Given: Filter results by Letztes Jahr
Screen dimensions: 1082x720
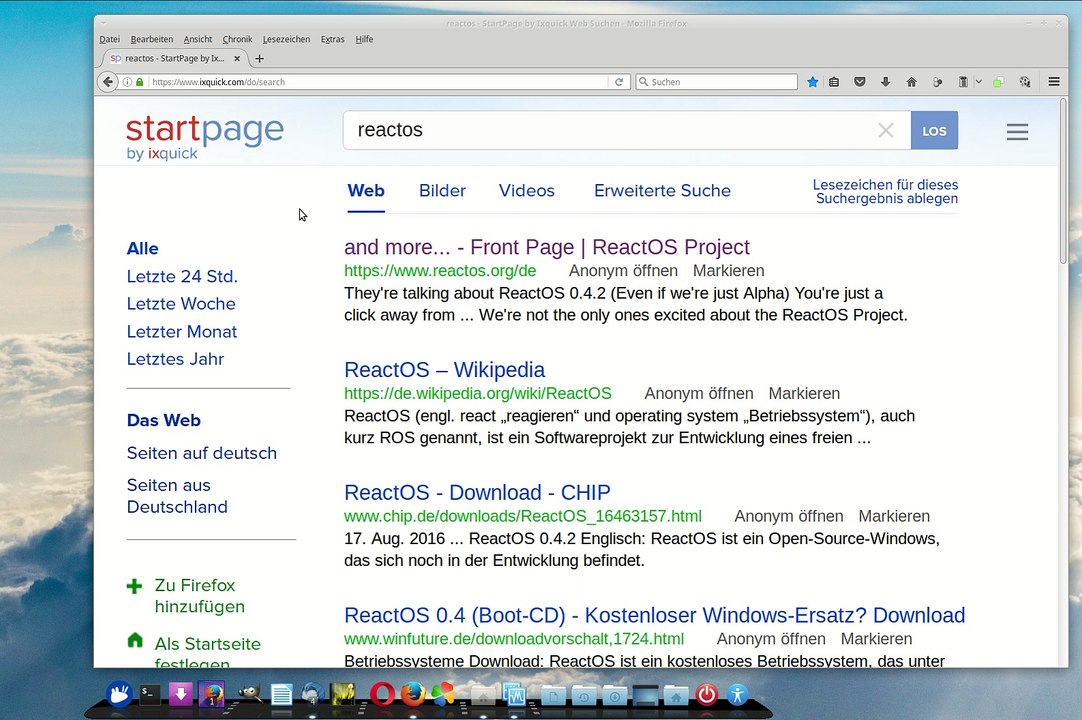Looking at the screenshot, I should click(175, 359).
